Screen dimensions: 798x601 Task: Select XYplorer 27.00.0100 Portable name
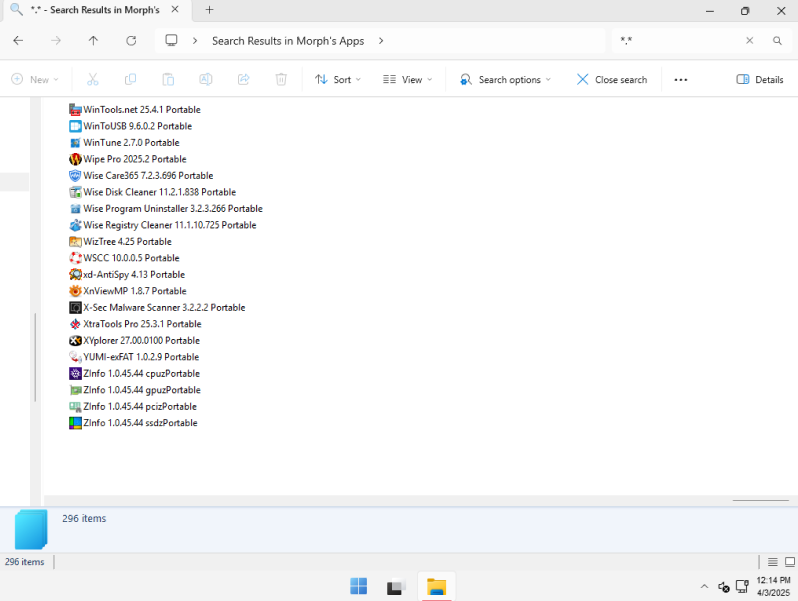(x=141, y=340)
